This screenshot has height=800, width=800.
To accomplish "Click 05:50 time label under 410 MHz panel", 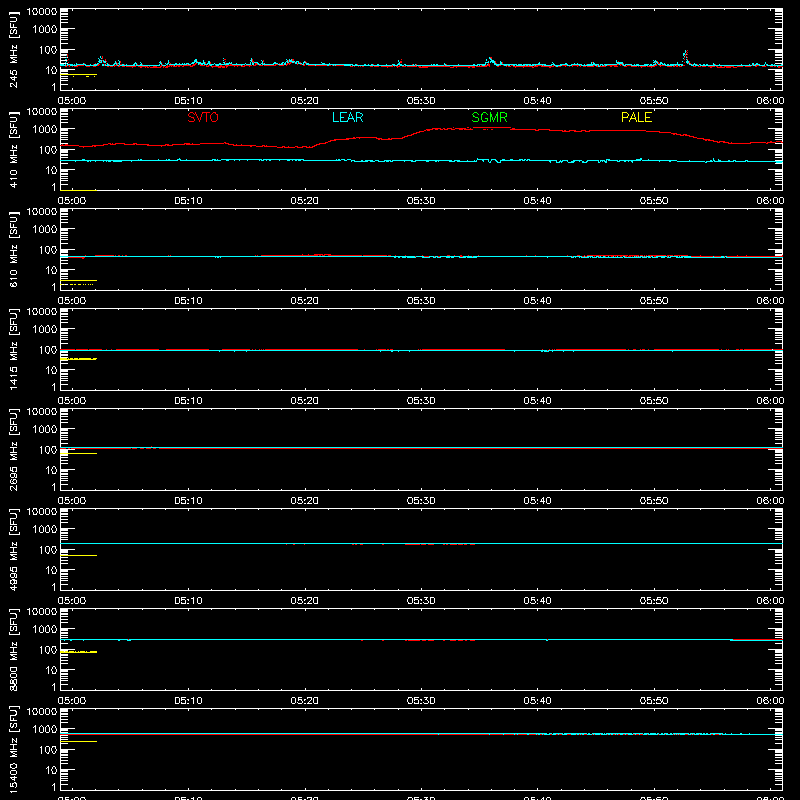I will (654, 201).
